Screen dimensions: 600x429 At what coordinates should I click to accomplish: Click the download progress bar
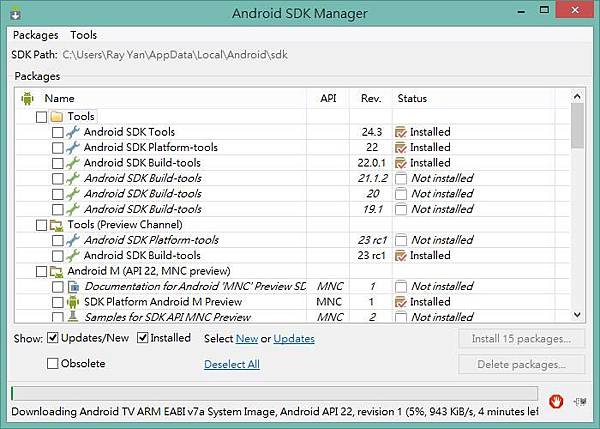274,393
